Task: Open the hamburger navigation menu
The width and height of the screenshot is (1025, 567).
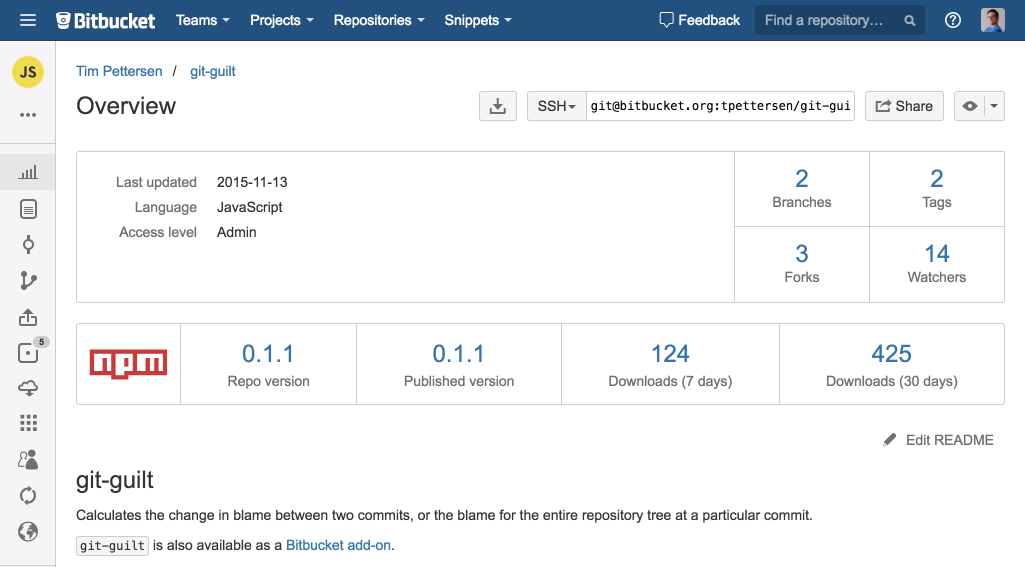Action: 27,20
